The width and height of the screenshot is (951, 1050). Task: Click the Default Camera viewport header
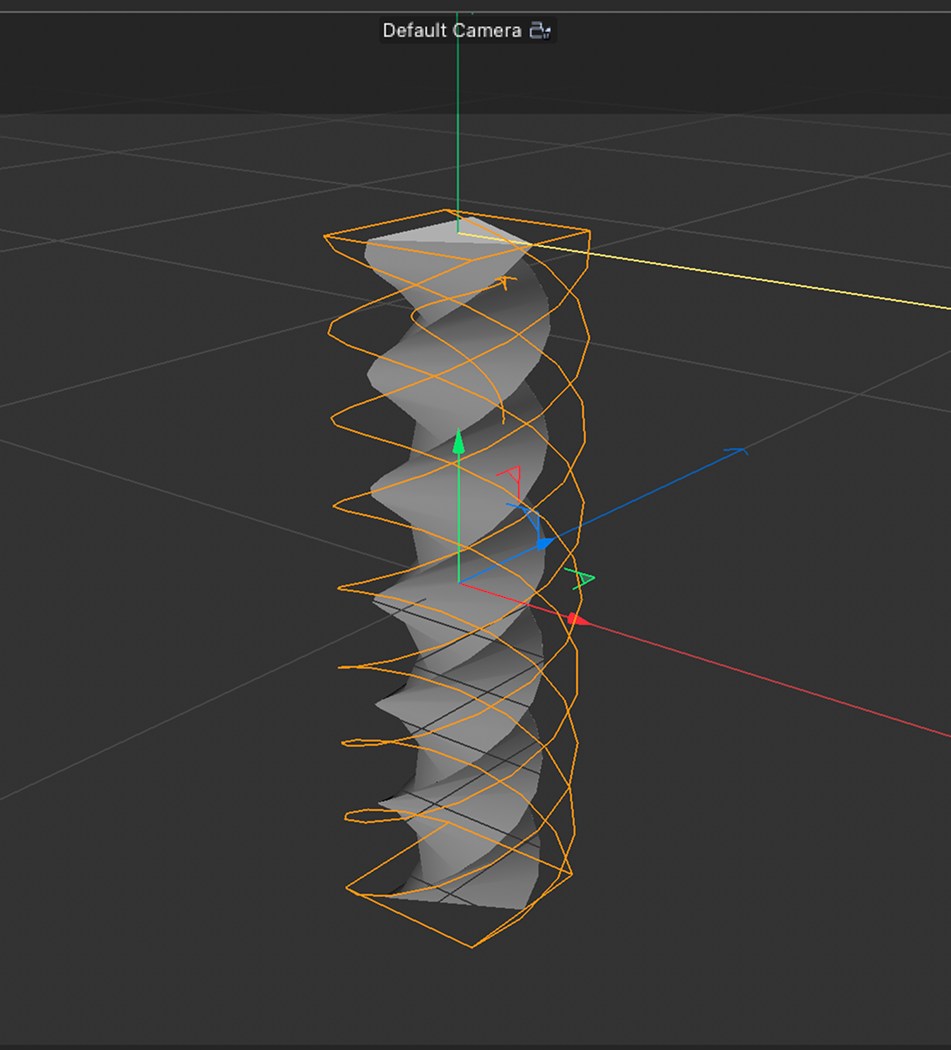[x=466, y=31]
